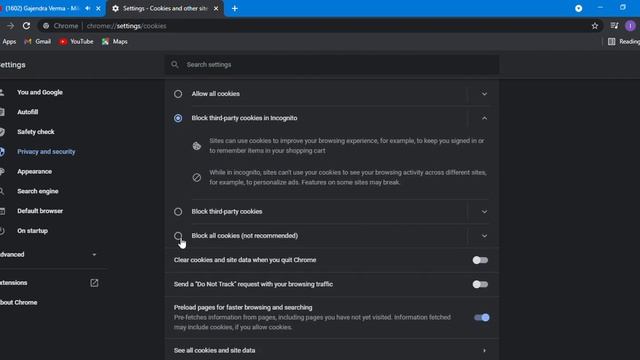Bookmark this page with the star icon
The image size is (640, 360).
click(595, 26)
